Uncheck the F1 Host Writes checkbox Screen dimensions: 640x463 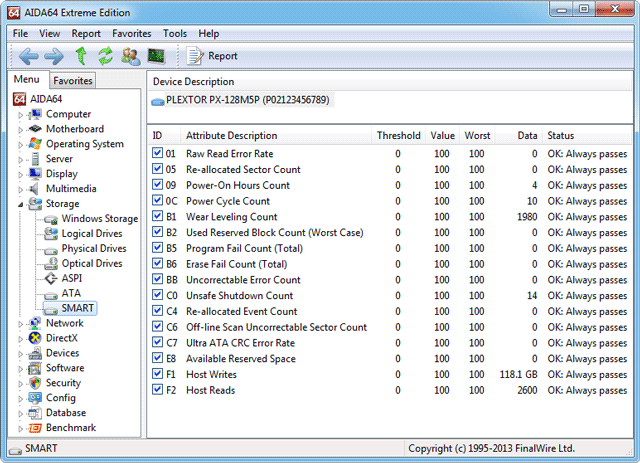coord(157,374)
